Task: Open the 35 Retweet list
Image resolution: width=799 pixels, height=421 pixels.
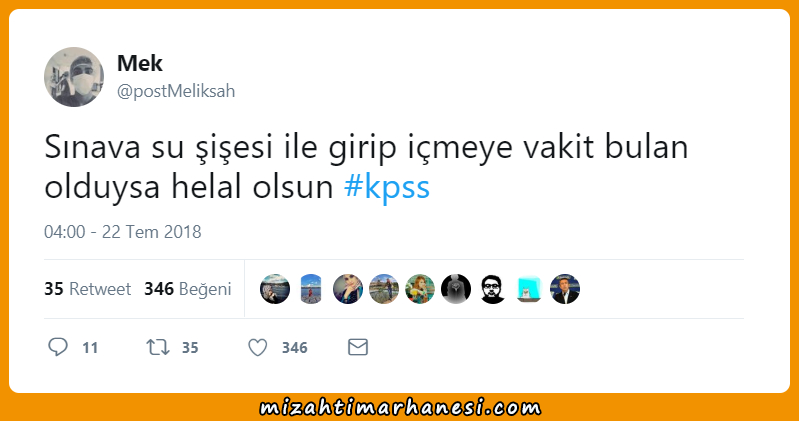Action: pyautogui.click(x=87, y=289)
